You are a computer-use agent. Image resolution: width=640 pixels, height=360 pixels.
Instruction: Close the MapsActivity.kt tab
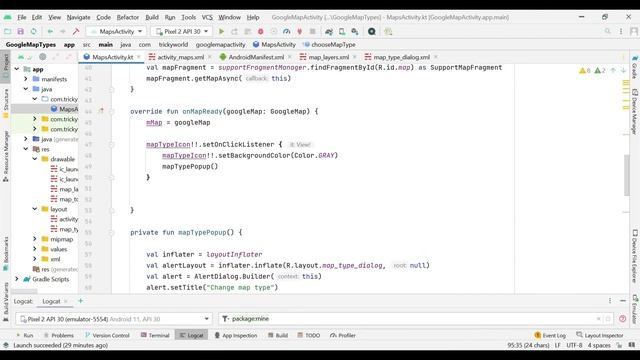pyautogui.click(x=139, y=57)
